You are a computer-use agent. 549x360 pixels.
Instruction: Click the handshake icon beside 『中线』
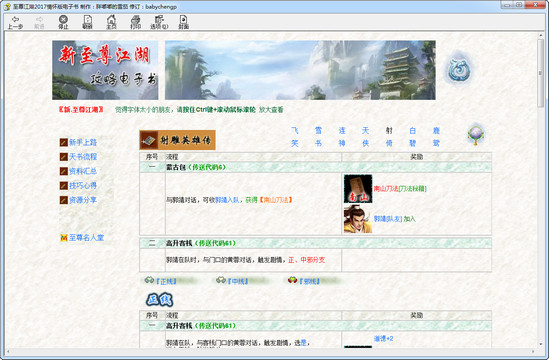point(221,280)
